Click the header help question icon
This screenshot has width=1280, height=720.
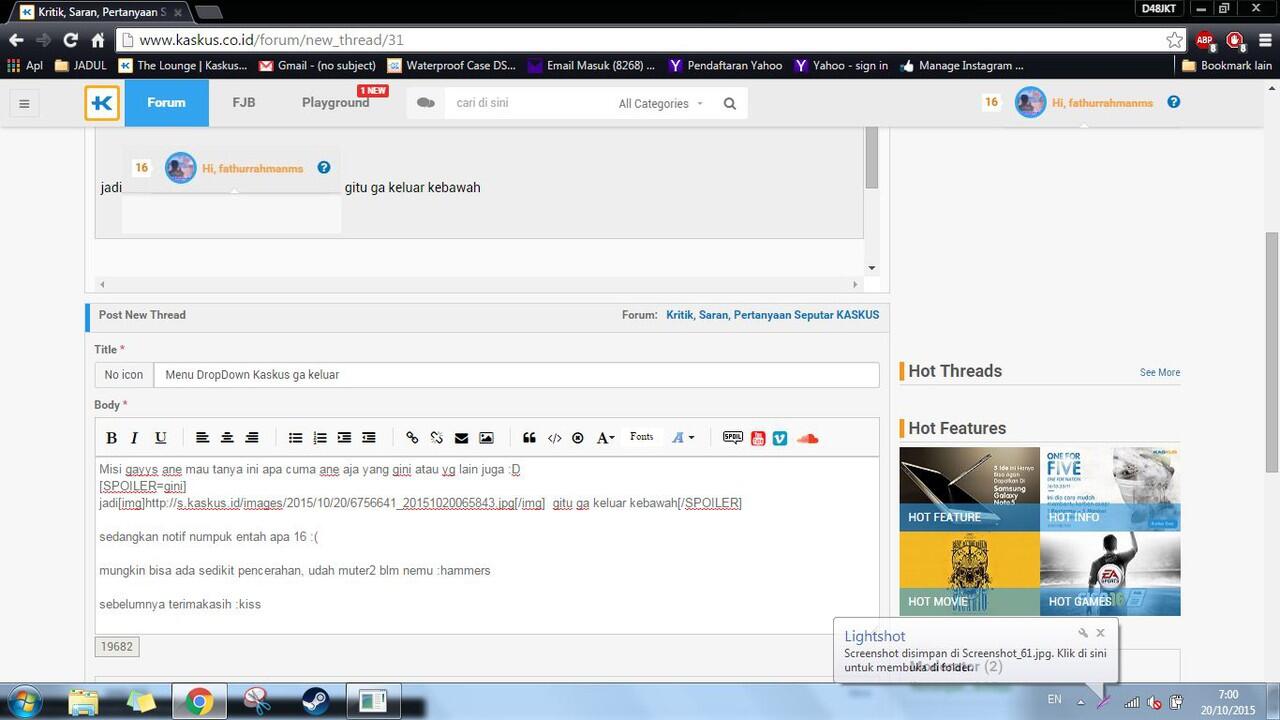1174,102
